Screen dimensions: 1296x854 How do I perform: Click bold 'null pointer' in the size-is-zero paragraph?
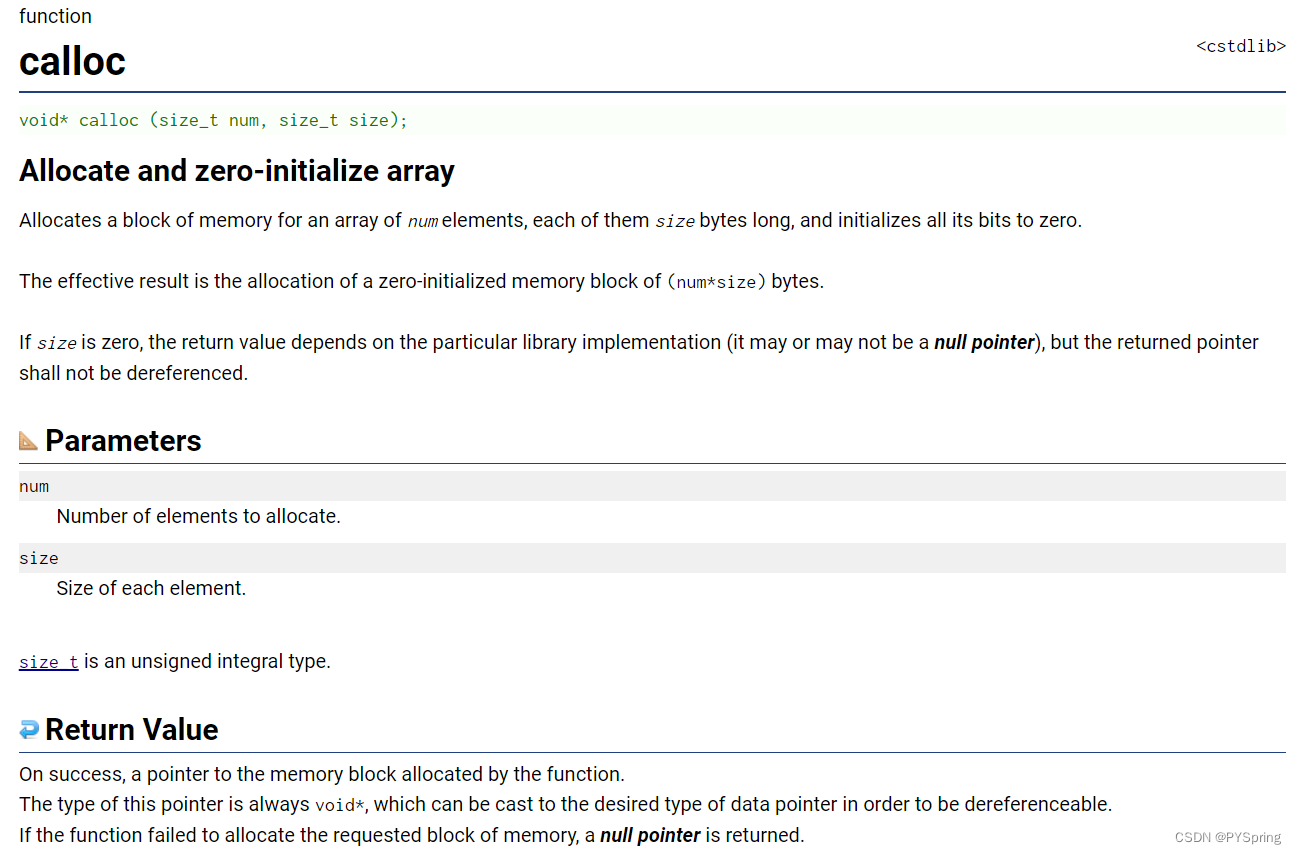click(984, 342)
